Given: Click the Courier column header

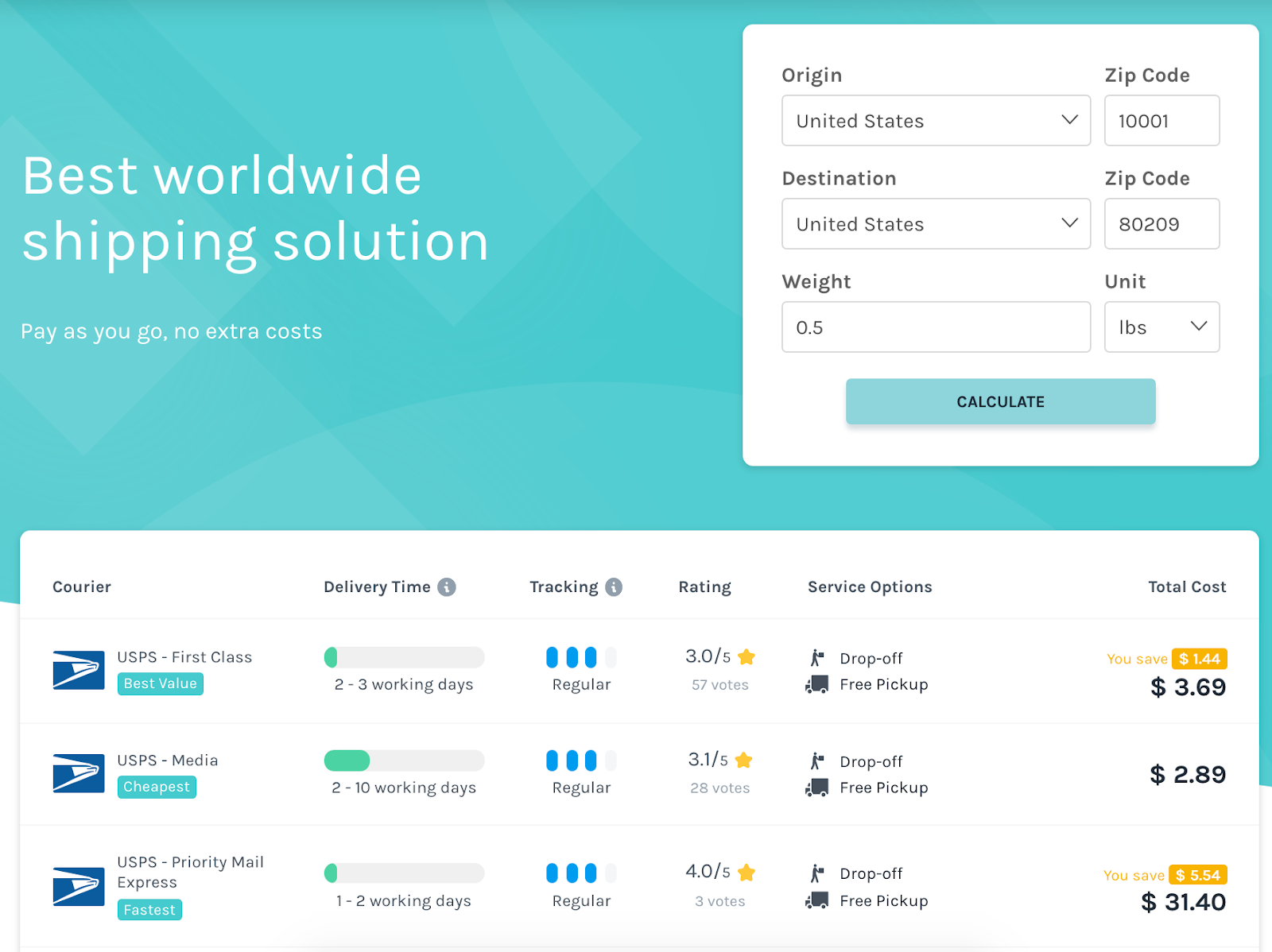Looking at the screenshot, I should pyautogui.click(x=82, y=587).
